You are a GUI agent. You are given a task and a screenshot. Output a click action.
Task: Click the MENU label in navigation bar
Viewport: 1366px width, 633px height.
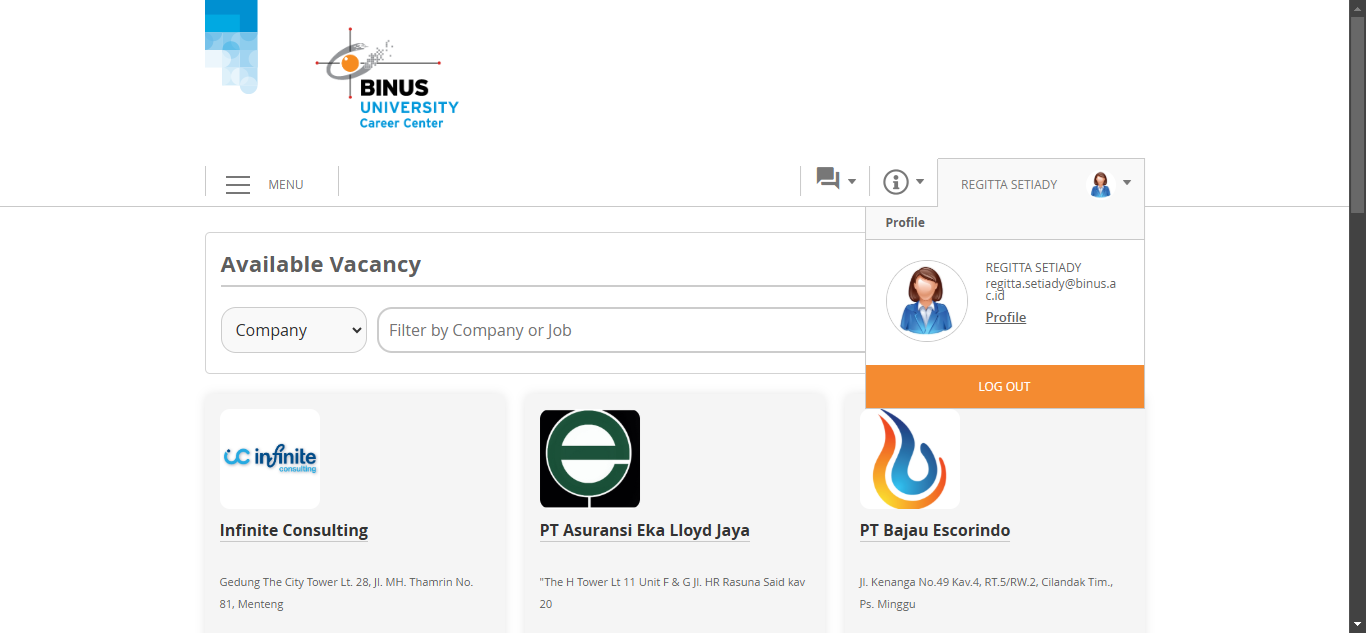[x=286, y=185]
